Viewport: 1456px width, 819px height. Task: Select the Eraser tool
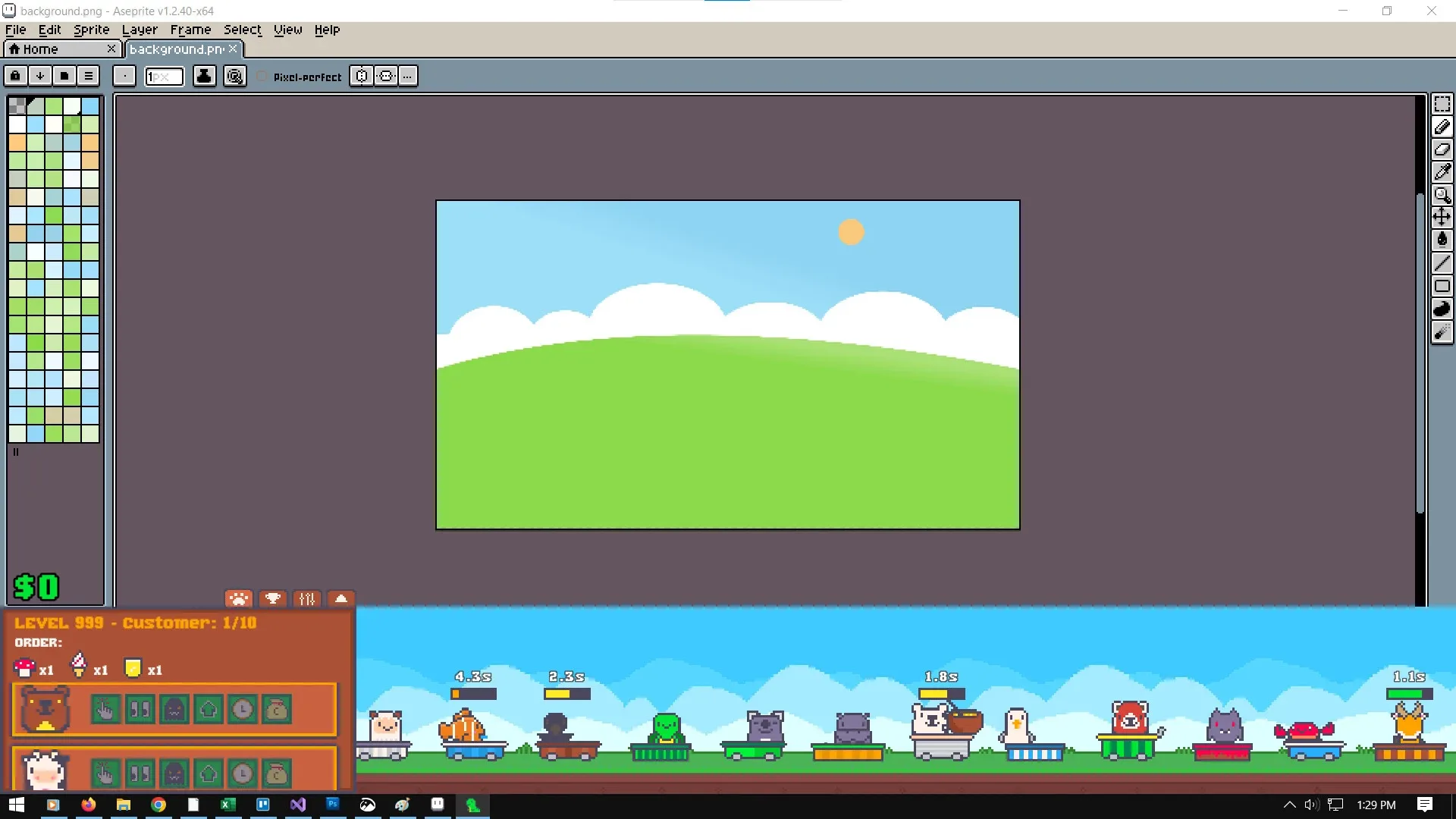point(1442,149)
